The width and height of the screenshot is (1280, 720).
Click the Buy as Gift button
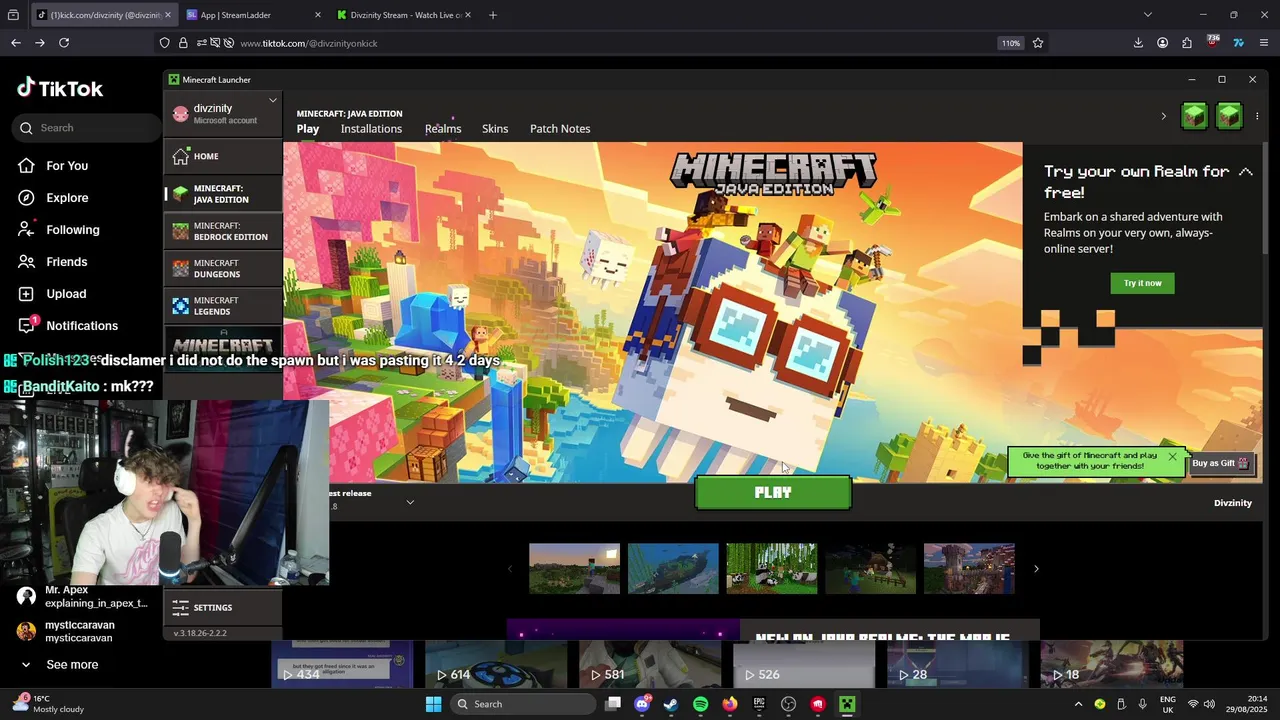tap(1221, 463)
